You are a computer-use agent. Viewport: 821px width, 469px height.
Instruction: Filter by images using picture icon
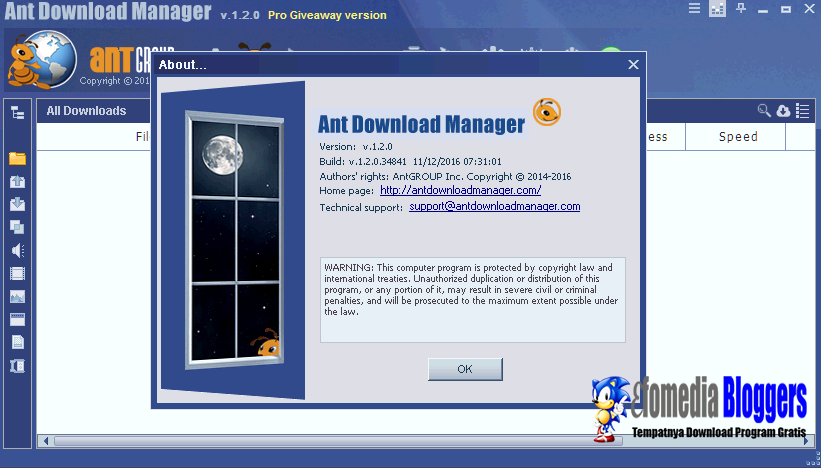click(x=17, y=297)
